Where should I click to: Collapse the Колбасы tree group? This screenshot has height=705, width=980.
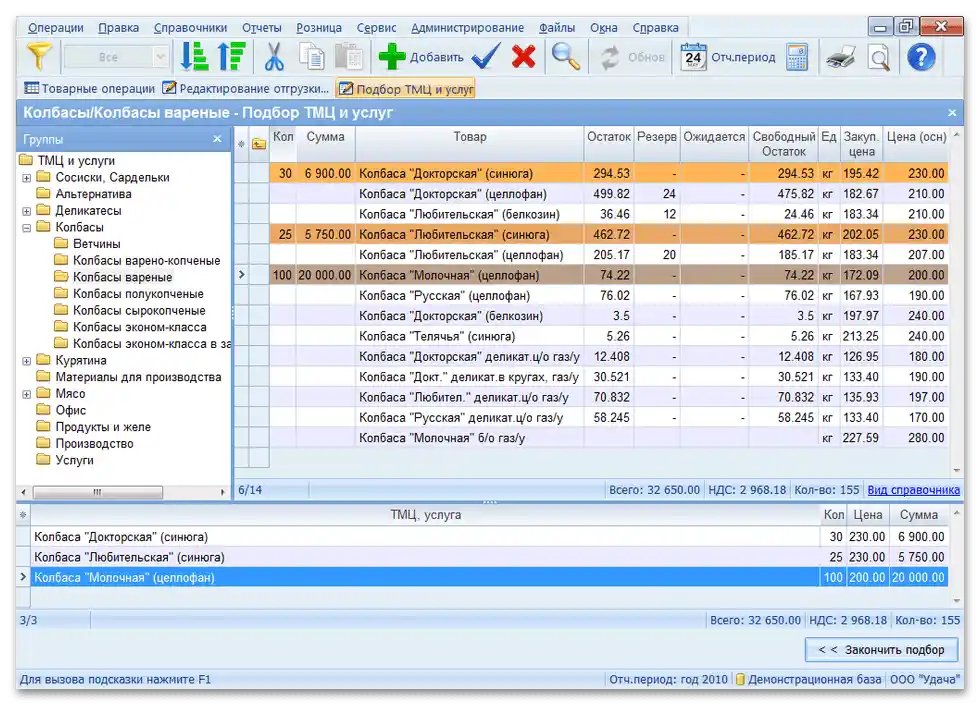pyautogui.click(x=27, y=228)
